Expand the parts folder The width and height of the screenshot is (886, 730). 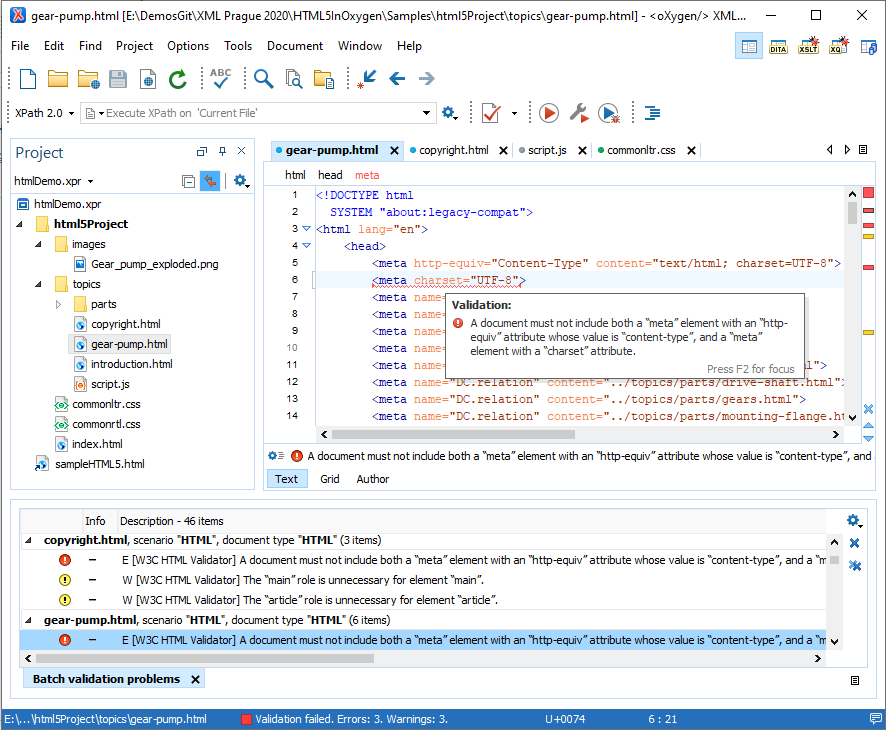[58, 305]
